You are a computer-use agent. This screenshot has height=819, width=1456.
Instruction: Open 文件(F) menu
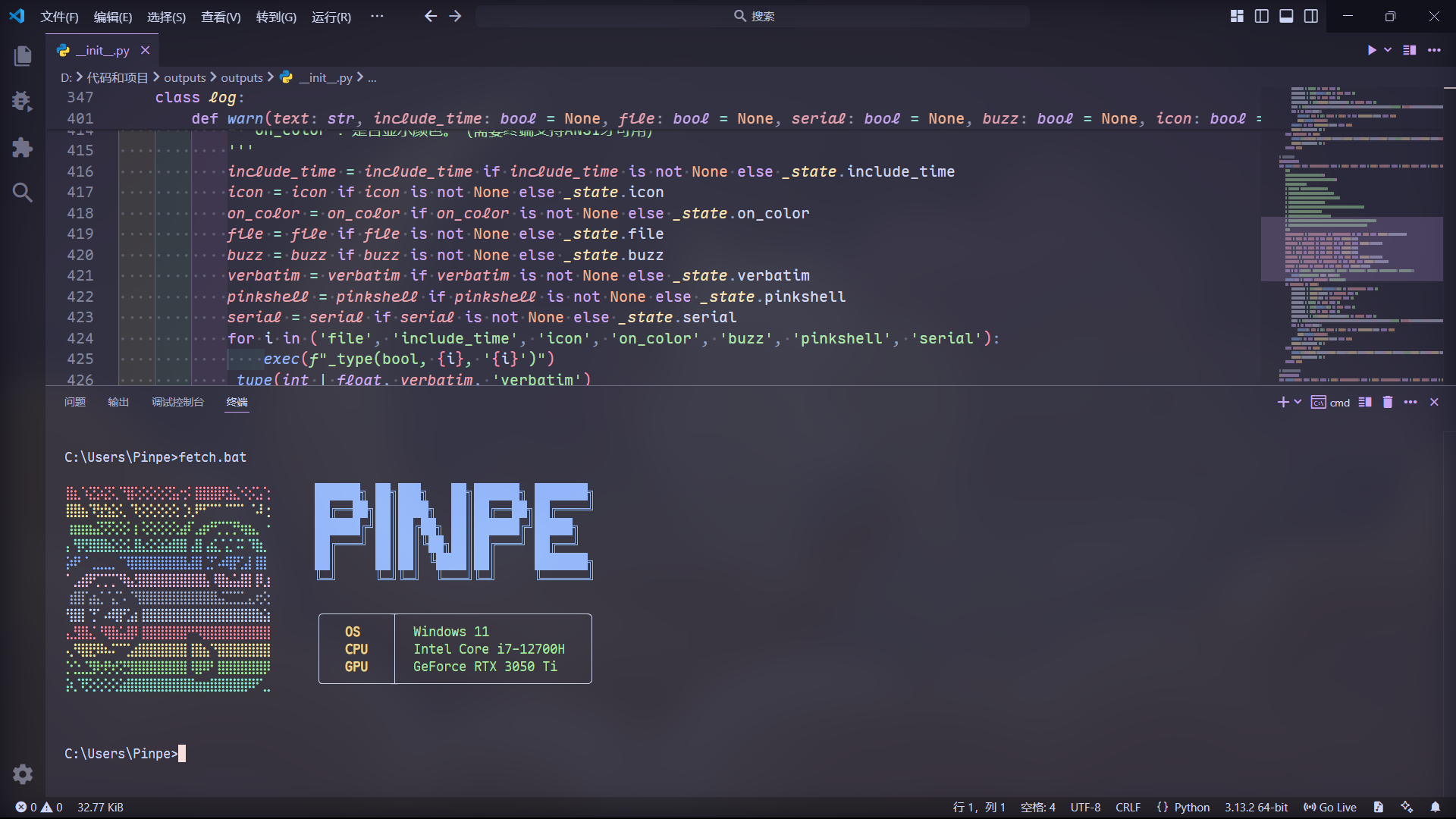coord(59,17)
